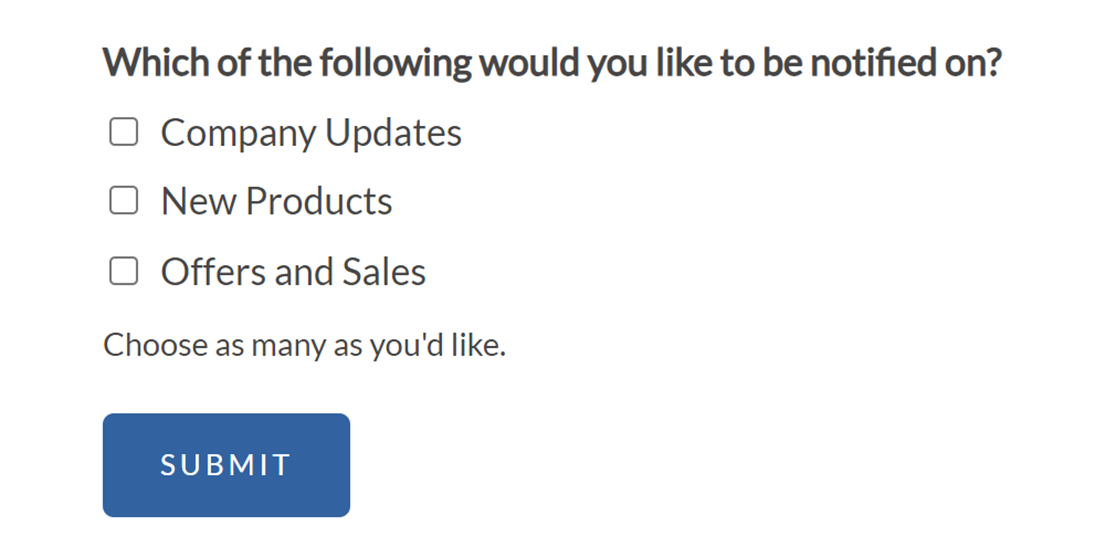Check the Company Updates checkbox
This screenshot has width=1116, height=557.
point(123,133)
